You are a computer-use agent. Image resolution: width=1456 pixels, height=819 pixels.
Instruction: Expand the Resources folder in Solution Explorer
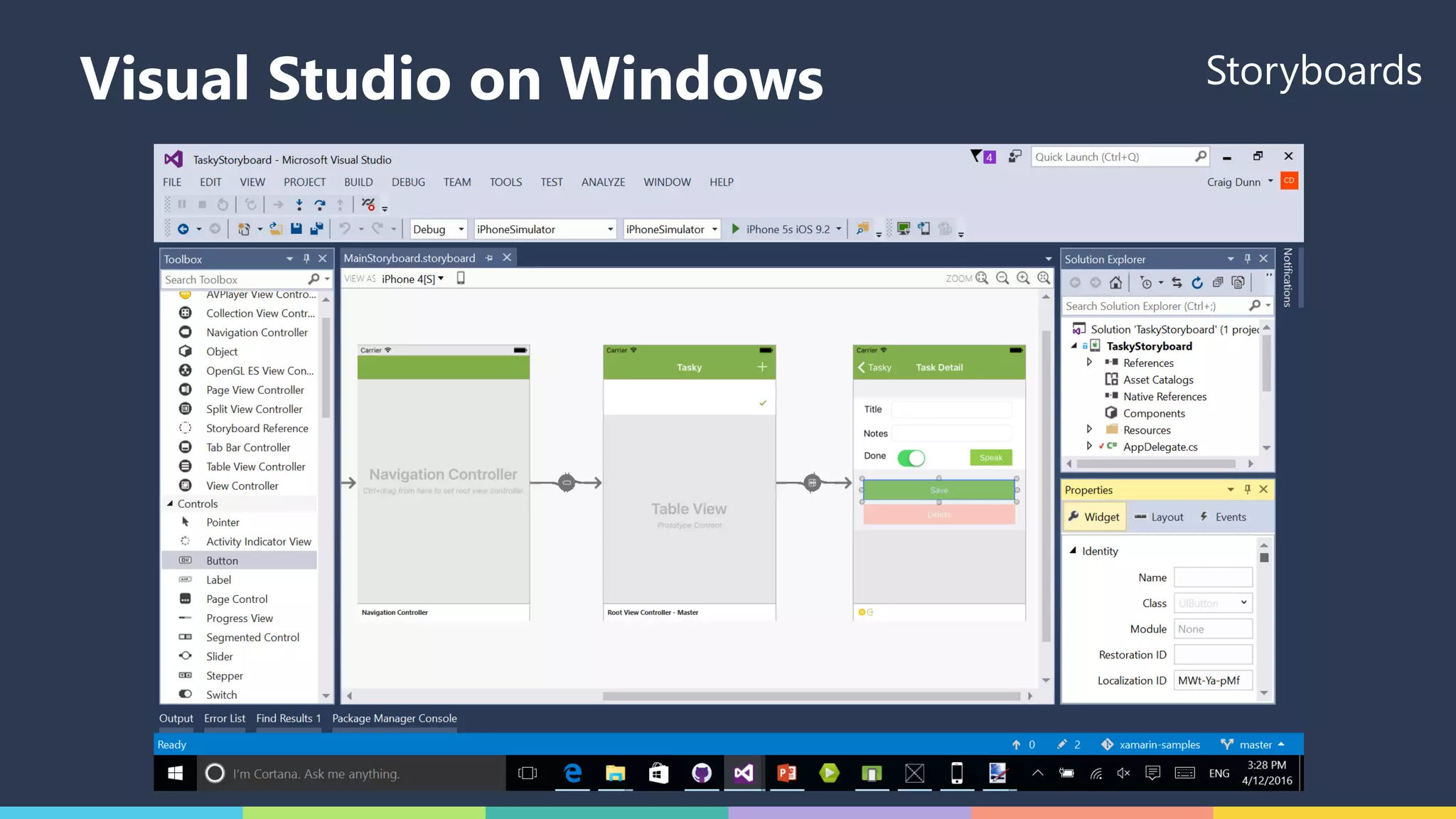1089,429
